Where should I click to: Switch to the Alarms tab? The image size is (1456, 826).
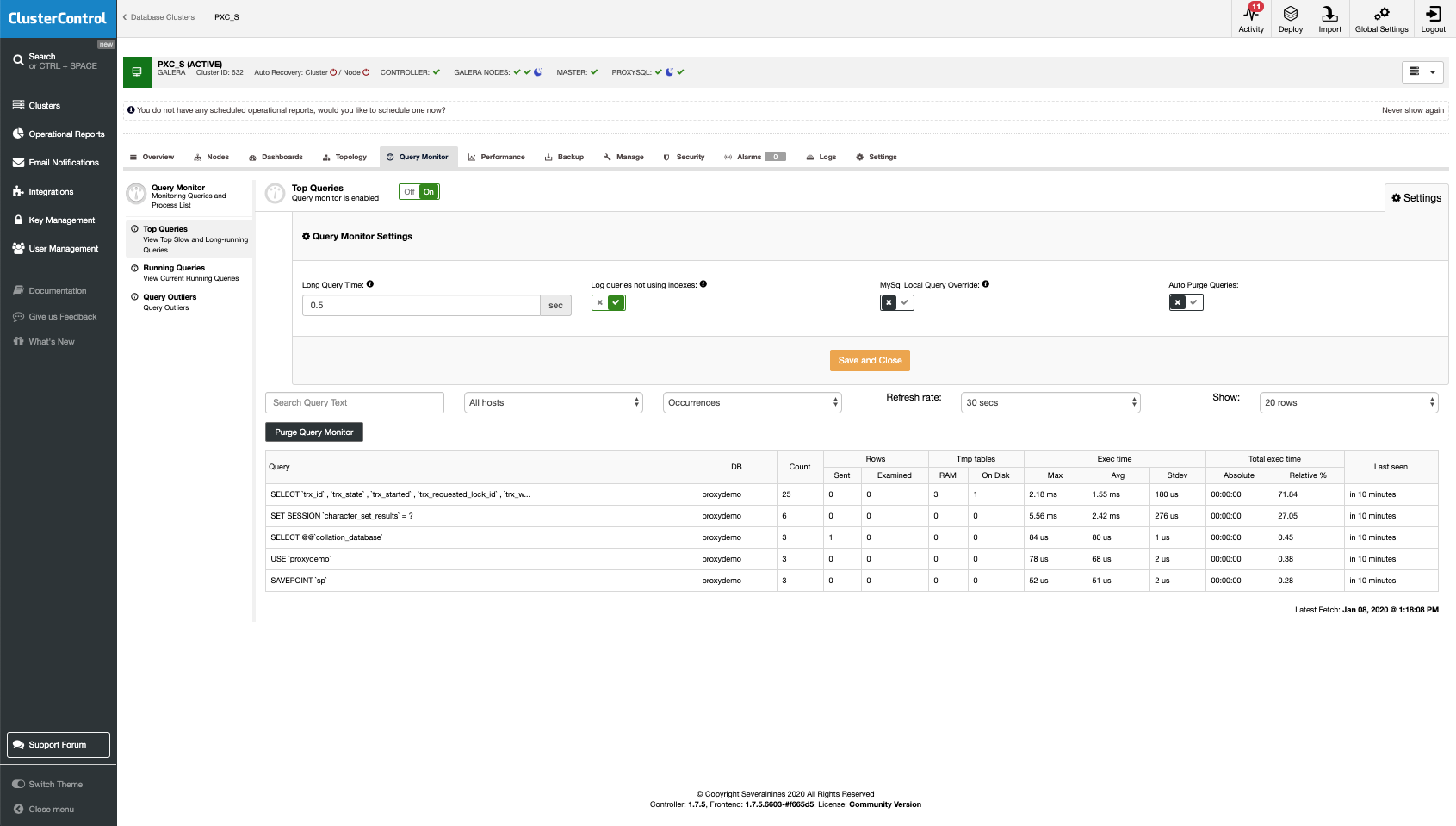point(755,157)
